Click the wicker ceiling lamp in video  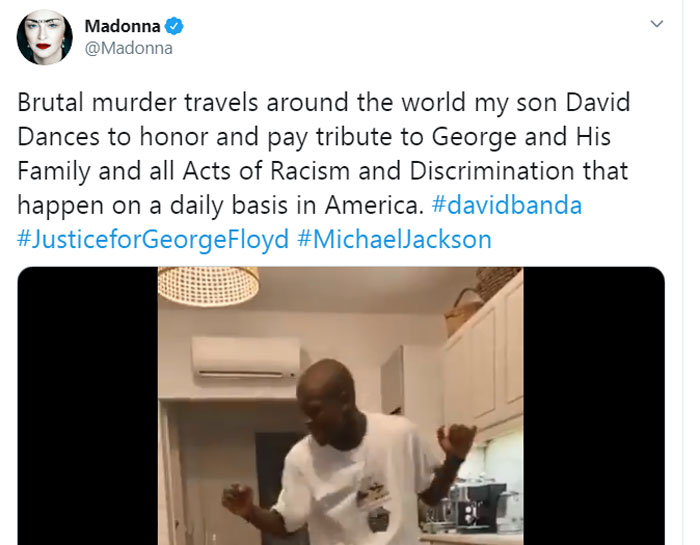tap(208, 286)
